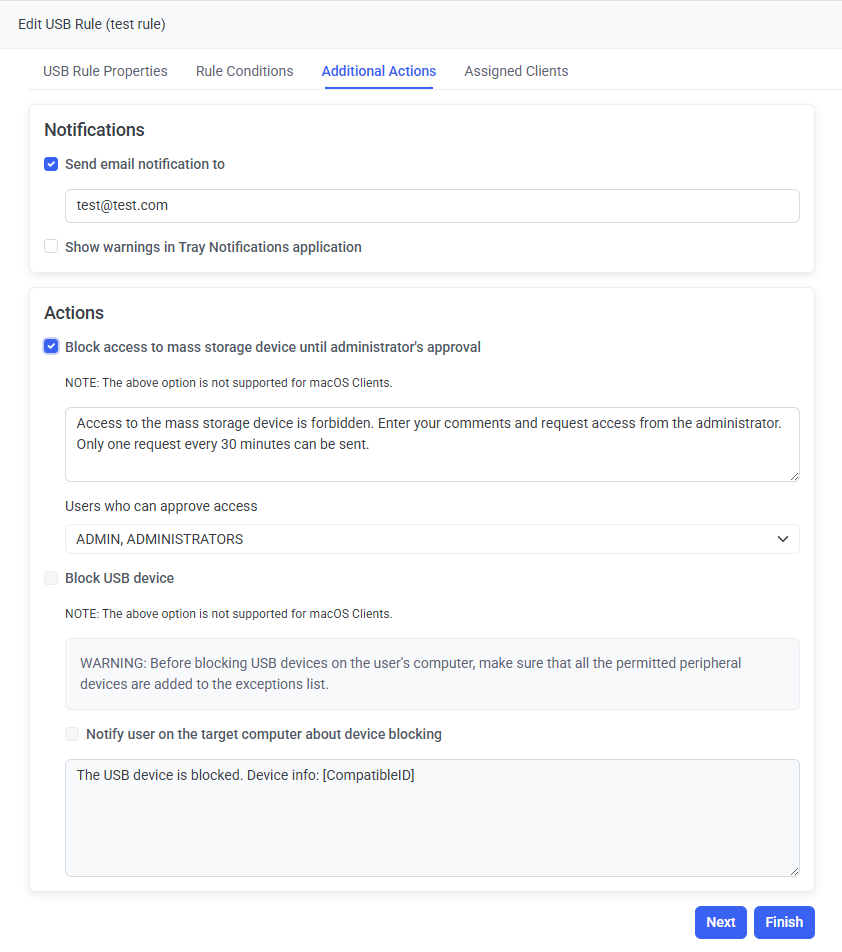Click resize handle of USB blocked message box

click(x=794, y=871)
